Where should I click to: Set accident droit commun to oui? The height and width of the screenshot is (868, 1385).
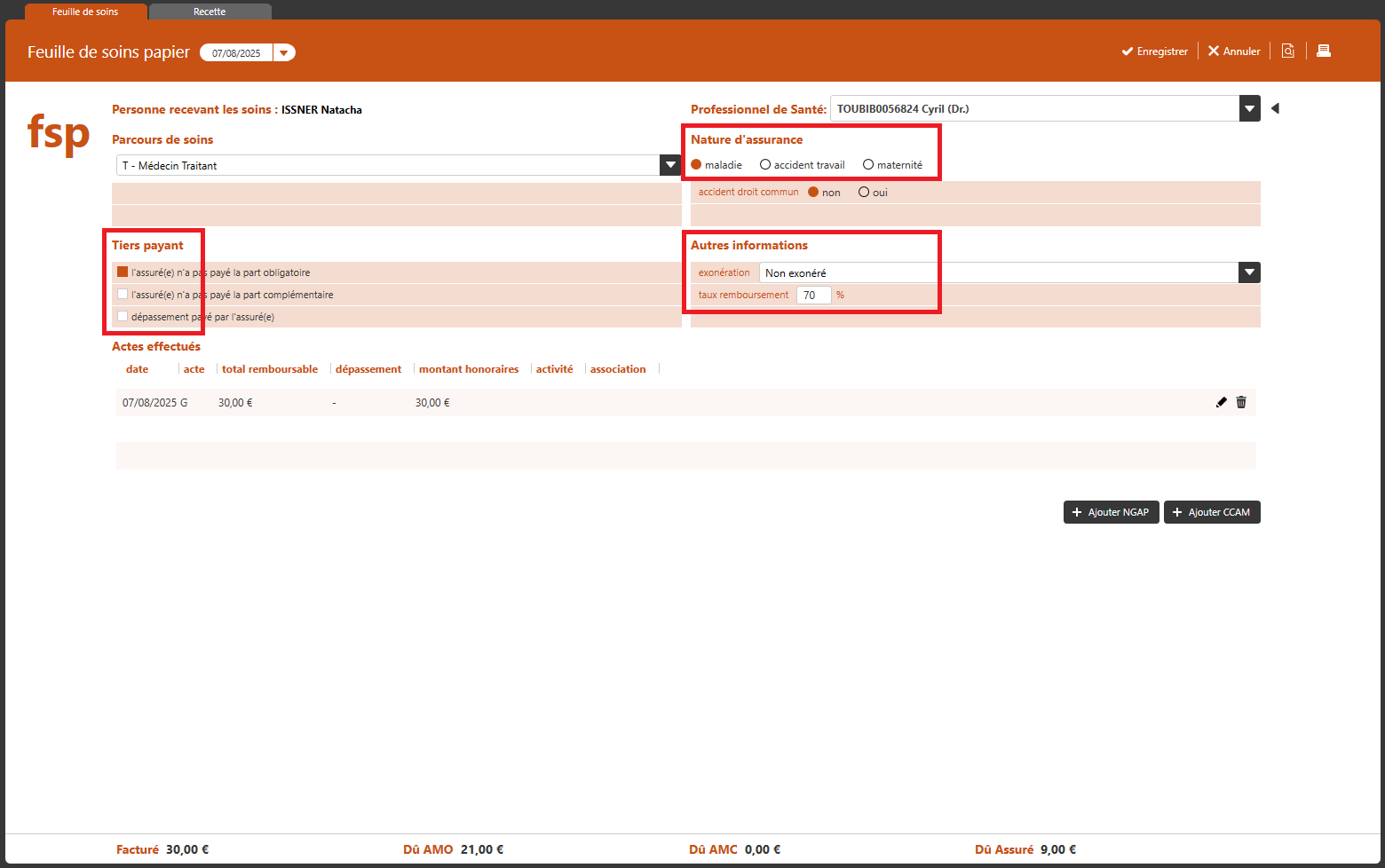[864, 193]
